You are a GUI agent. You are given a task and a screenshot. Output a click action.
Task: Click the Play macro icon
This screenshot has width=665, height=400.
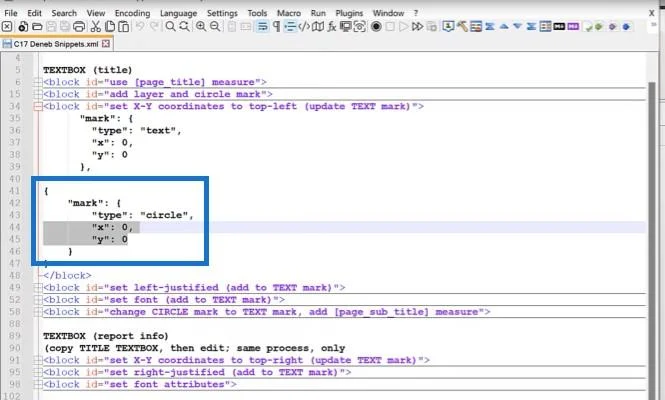403,27
